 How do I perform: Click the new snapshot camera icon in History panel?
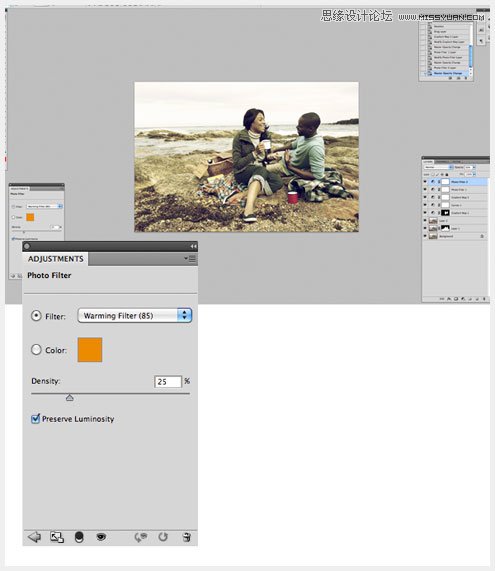pos(459,78)
